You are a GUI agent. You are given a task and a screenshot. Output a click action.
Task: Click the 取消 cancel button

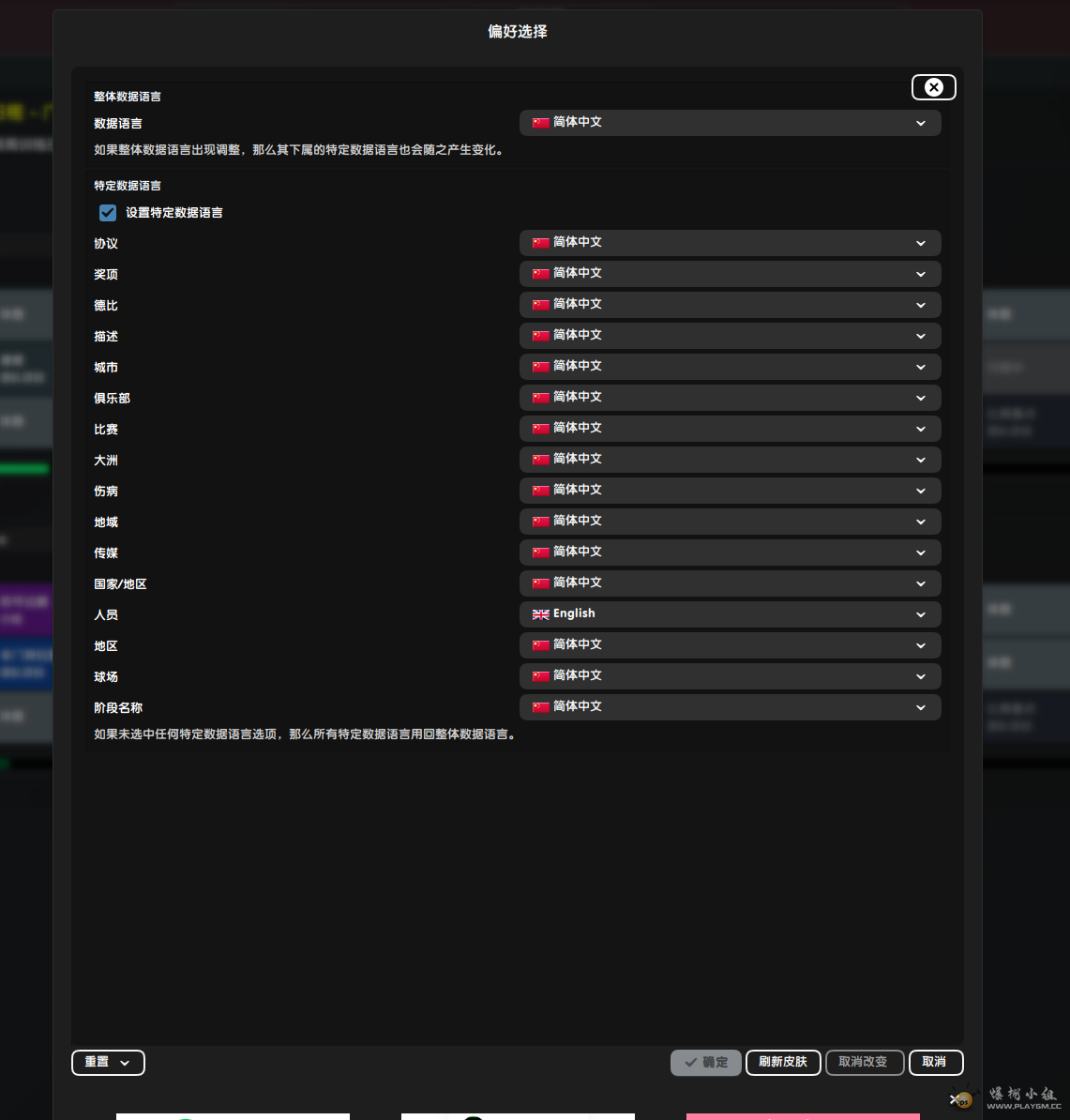(934, 1063)
